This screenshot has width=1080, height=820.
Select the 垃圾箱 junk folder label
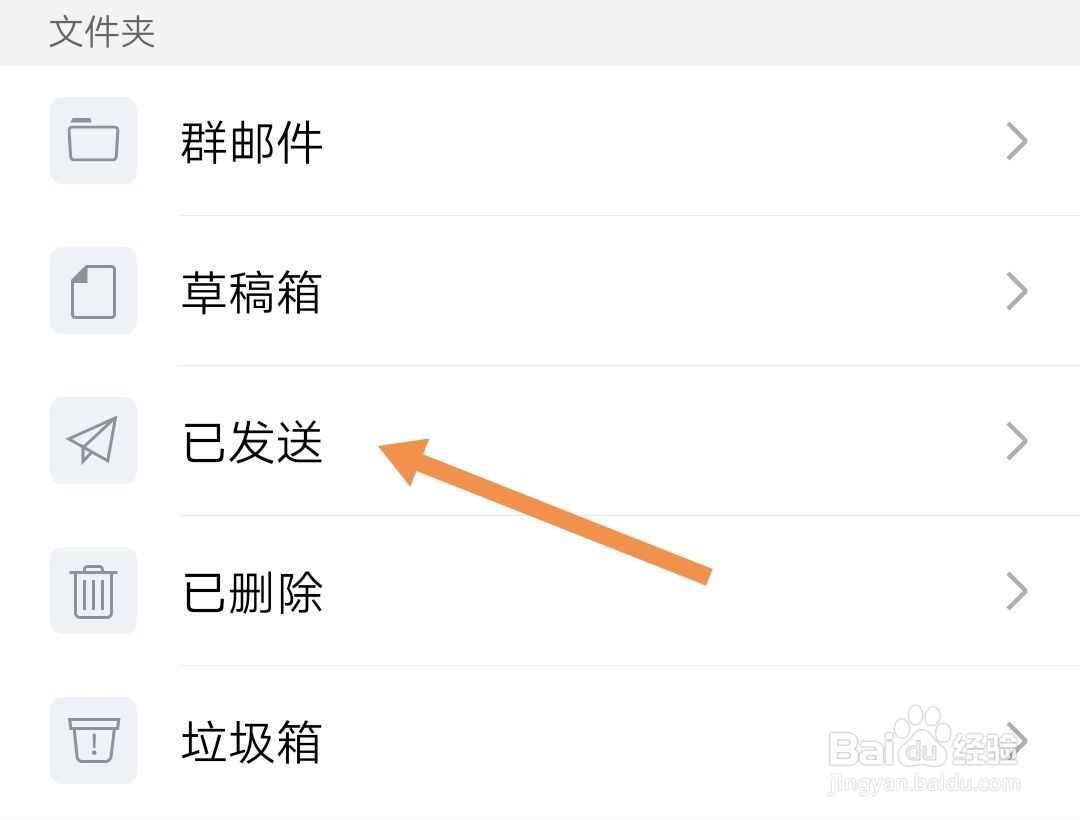point(252,742)
